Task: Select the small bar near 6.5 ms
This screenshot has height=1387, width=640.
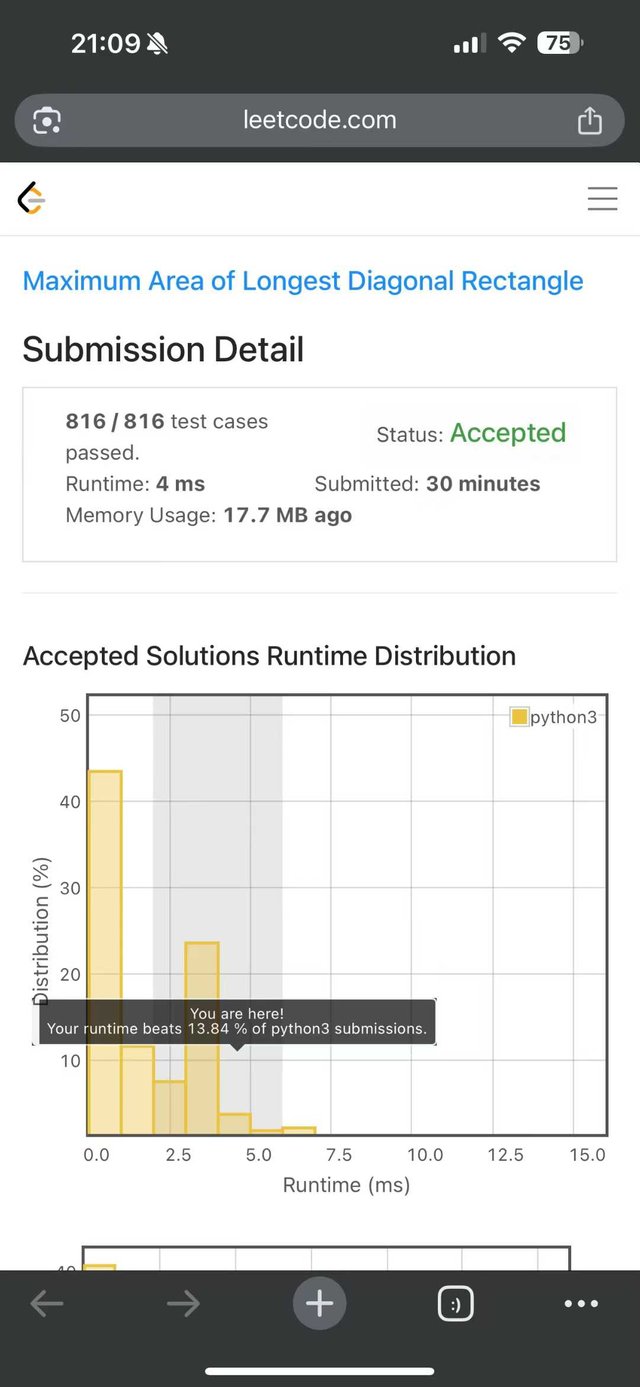Action: click(299, 1130)
